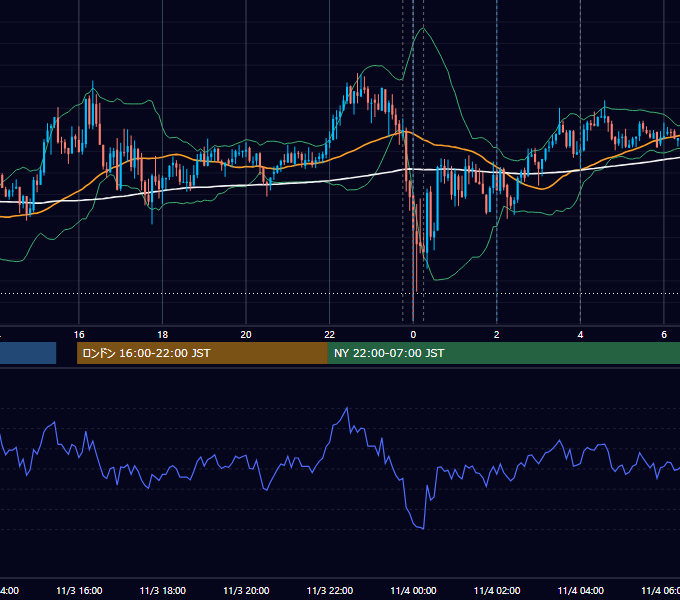Click the 11/3 18:00 date label

point(163,591)
